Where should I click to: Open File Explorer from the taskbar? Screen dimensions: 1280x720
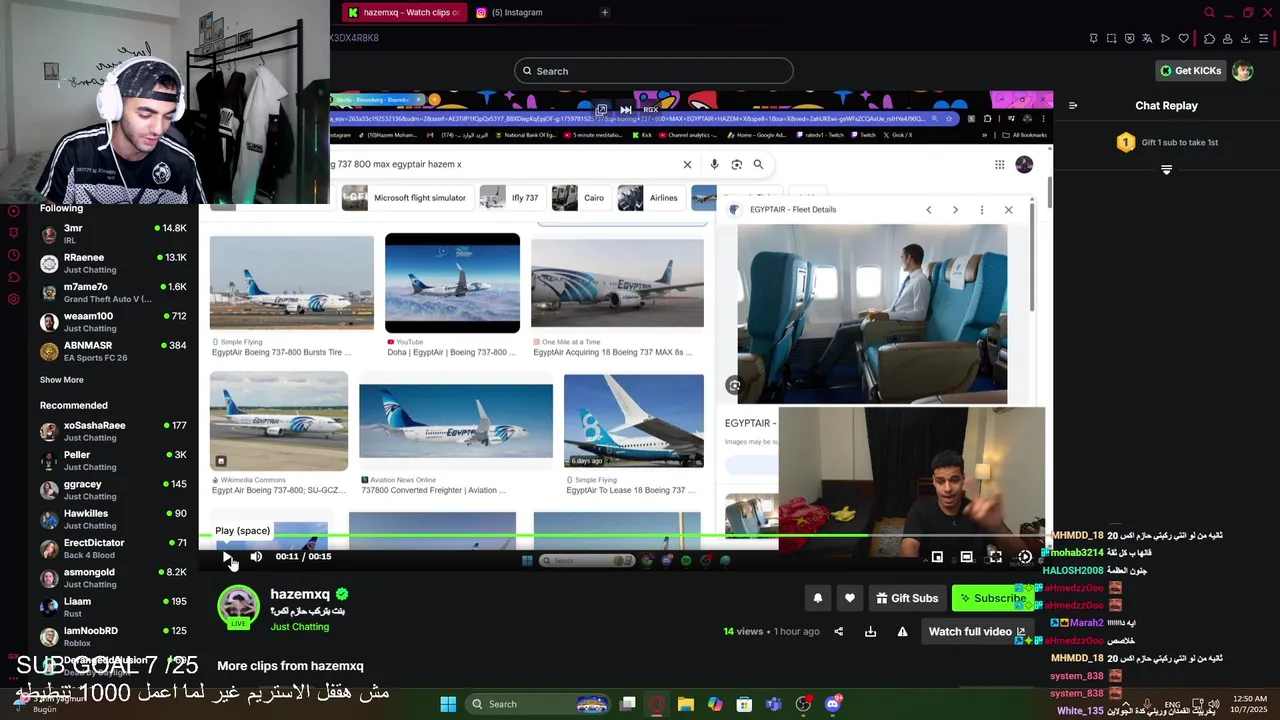686,704
